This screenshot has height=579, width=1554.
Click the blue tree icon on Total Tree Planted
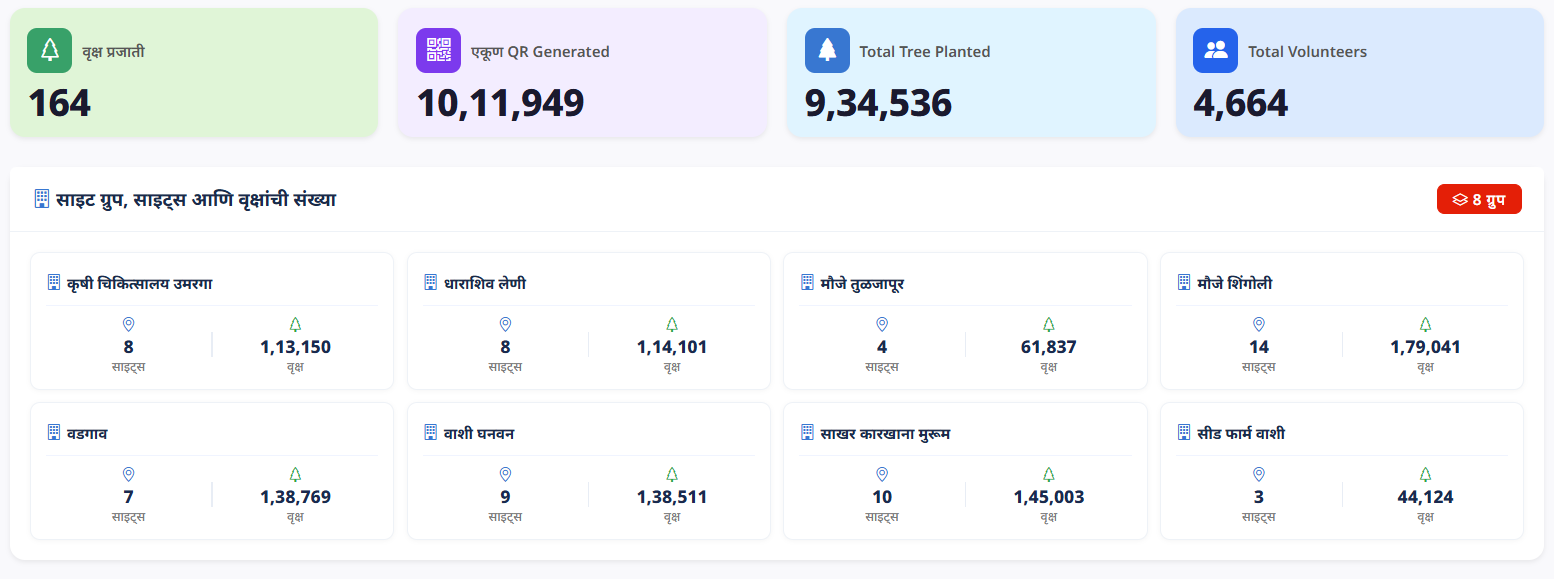(827, 50)
